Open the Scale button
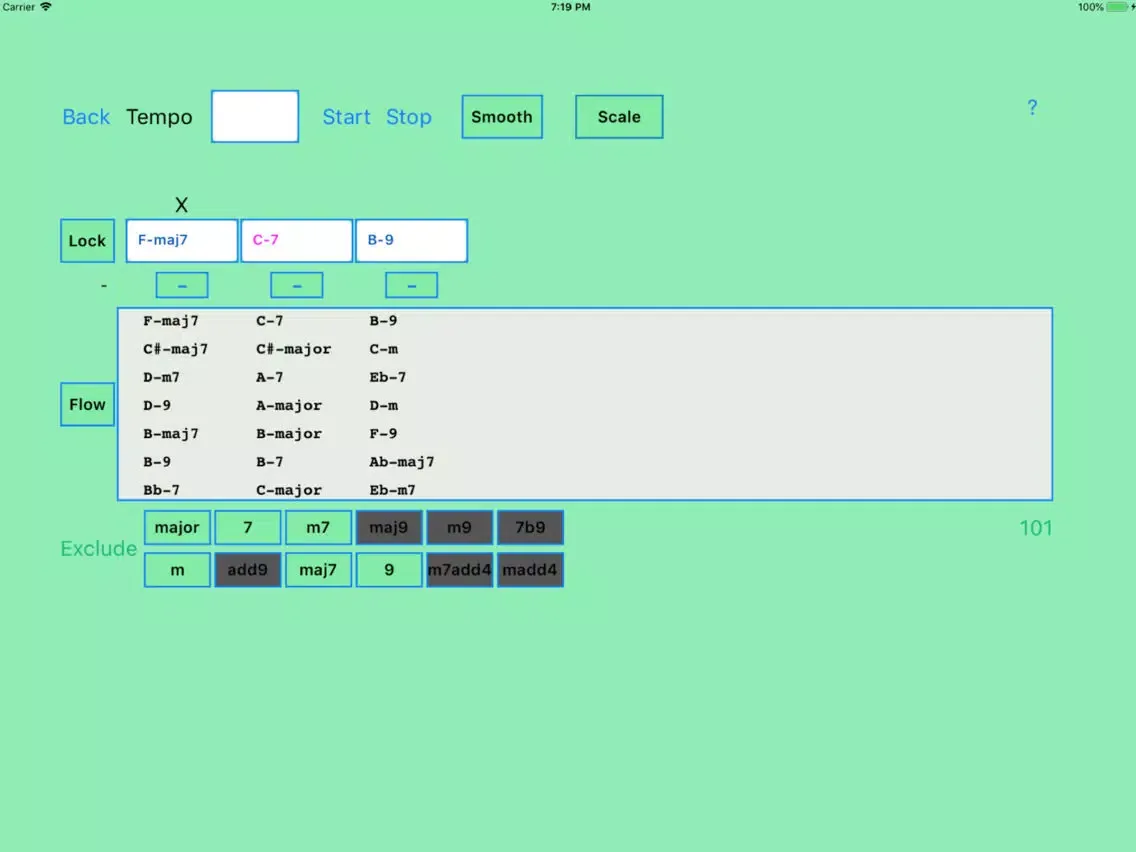 tap(619, 117)
